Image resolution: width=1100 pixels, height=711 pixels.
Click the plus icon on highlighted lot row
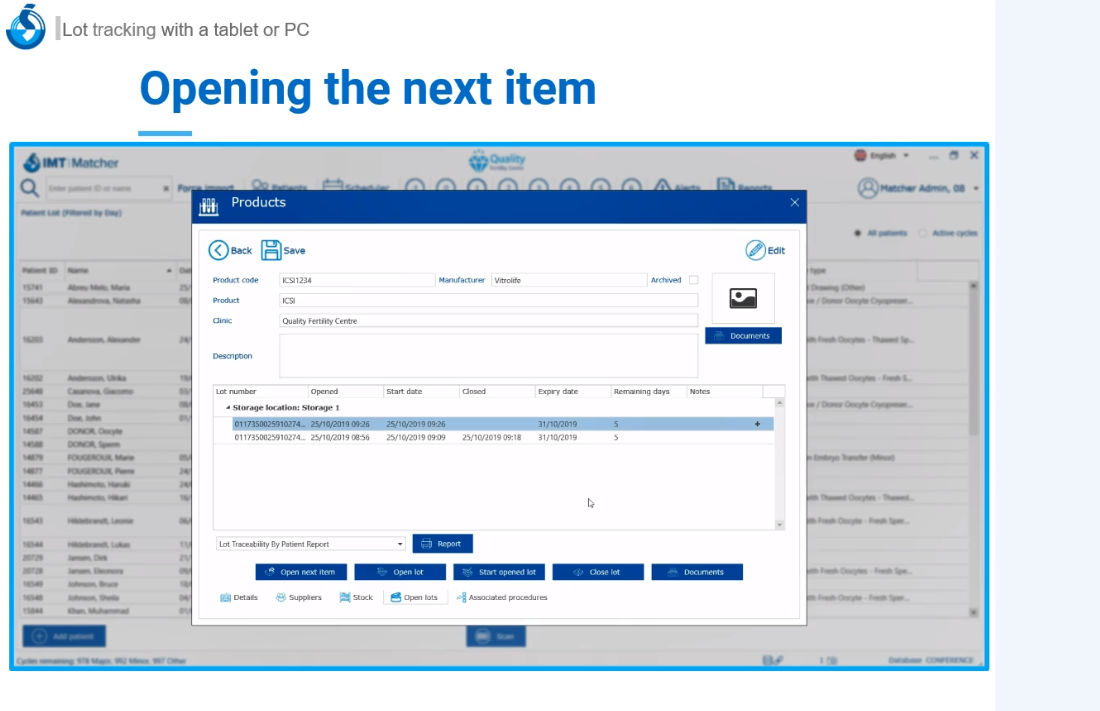click(x=757, y=424)
